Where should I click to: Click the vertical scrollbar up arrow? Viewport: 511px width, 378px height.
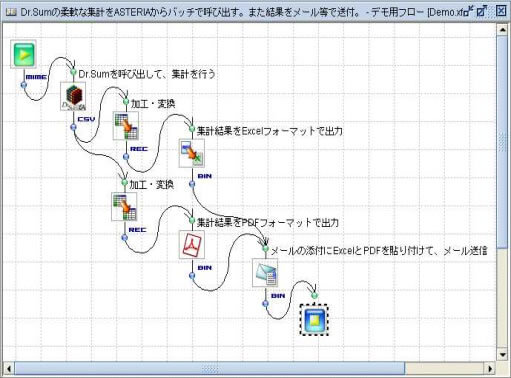click(x=503, y=30)
